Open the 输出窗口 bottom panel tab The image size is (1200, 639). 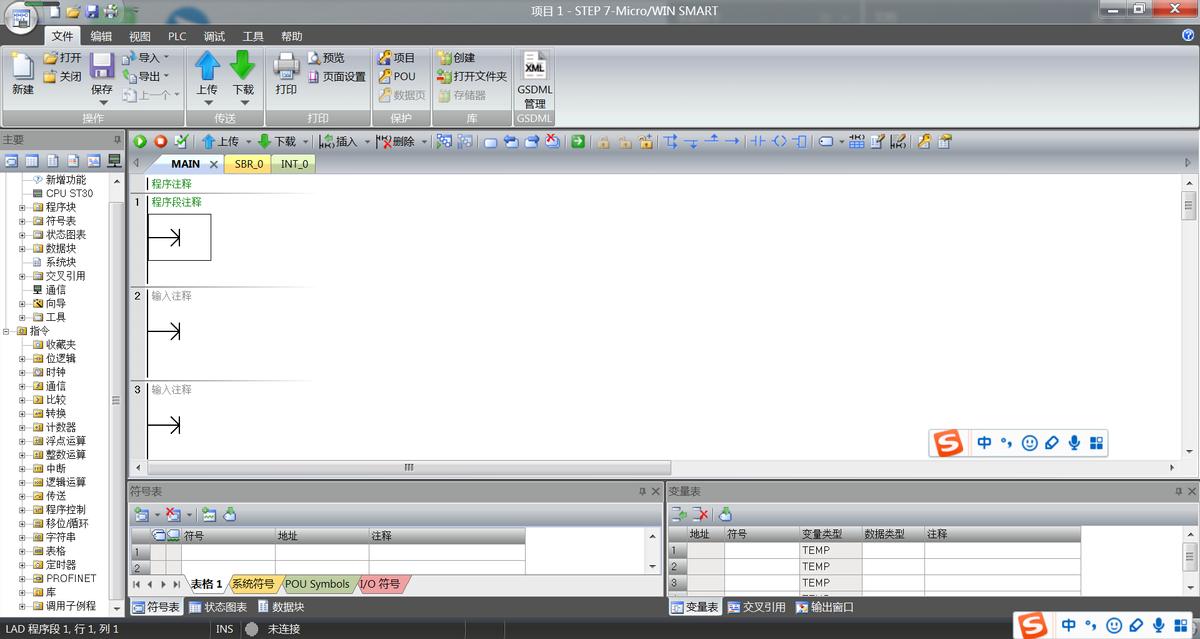(825, 607)
